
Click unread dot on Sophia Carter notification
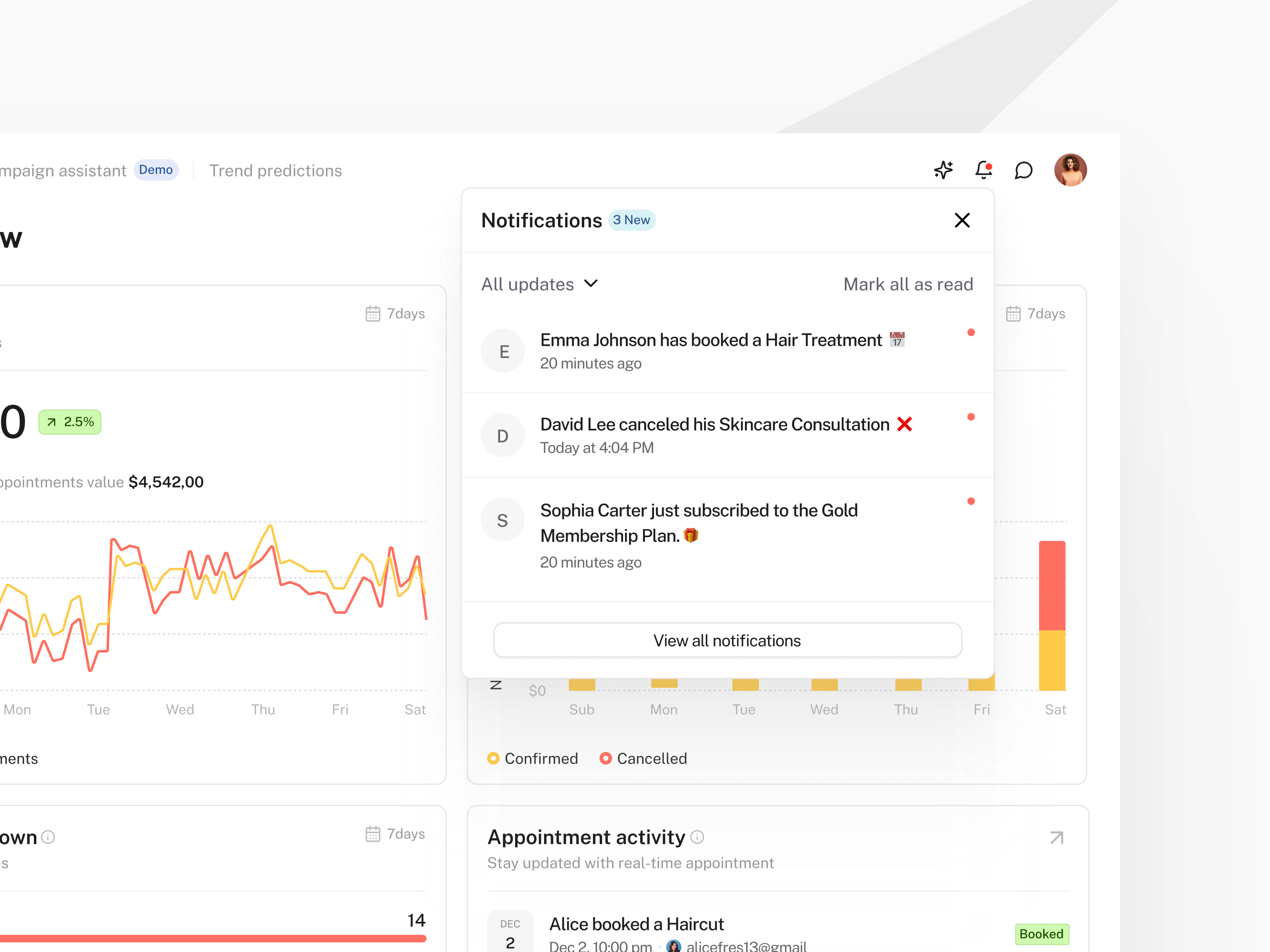point(971,501)
